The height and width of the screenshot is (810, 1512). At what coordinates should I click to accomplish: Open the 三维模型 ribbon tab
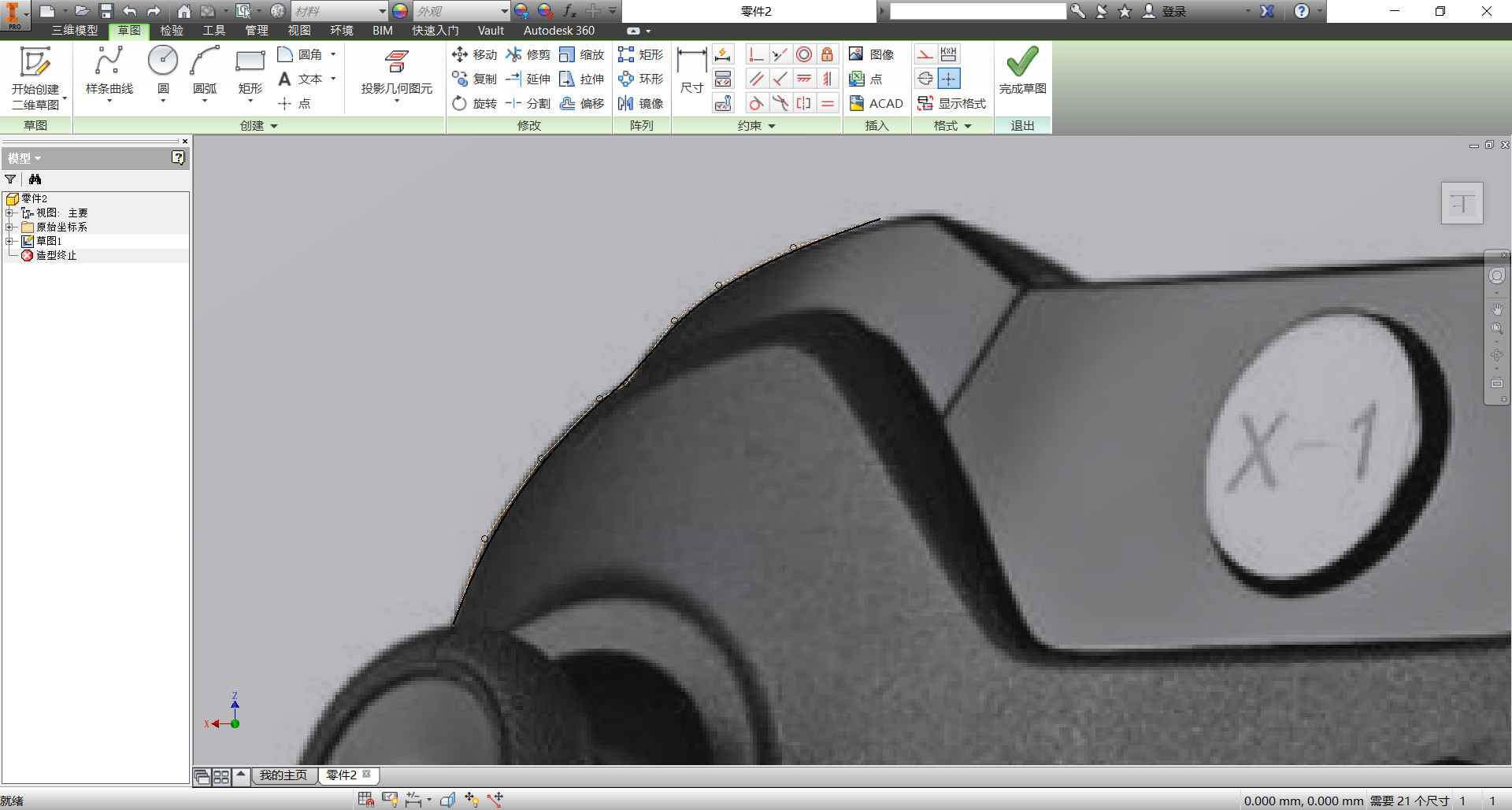[x=75, y=31]
